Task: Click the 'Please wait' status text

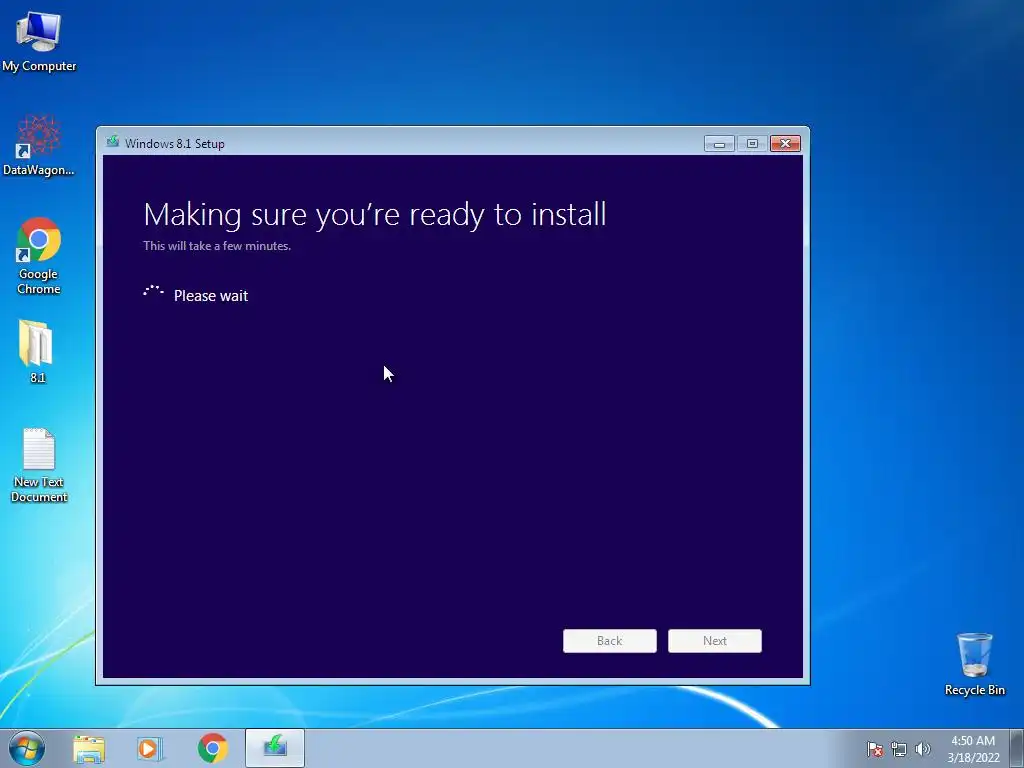Action: coord(211,296)
